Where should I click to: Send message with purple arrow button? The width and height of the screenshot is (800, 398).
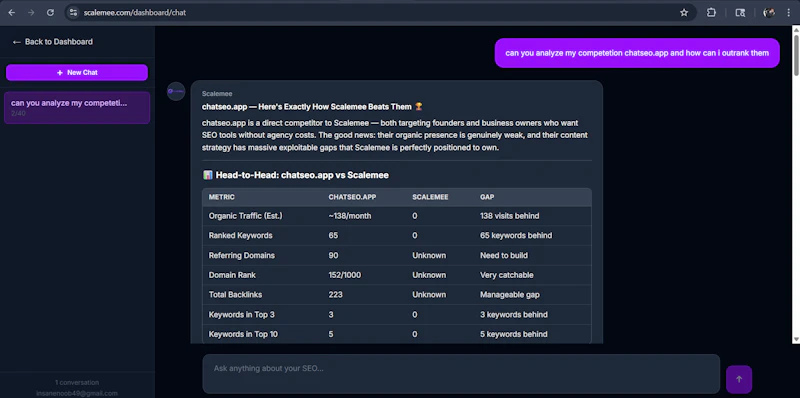739,379
